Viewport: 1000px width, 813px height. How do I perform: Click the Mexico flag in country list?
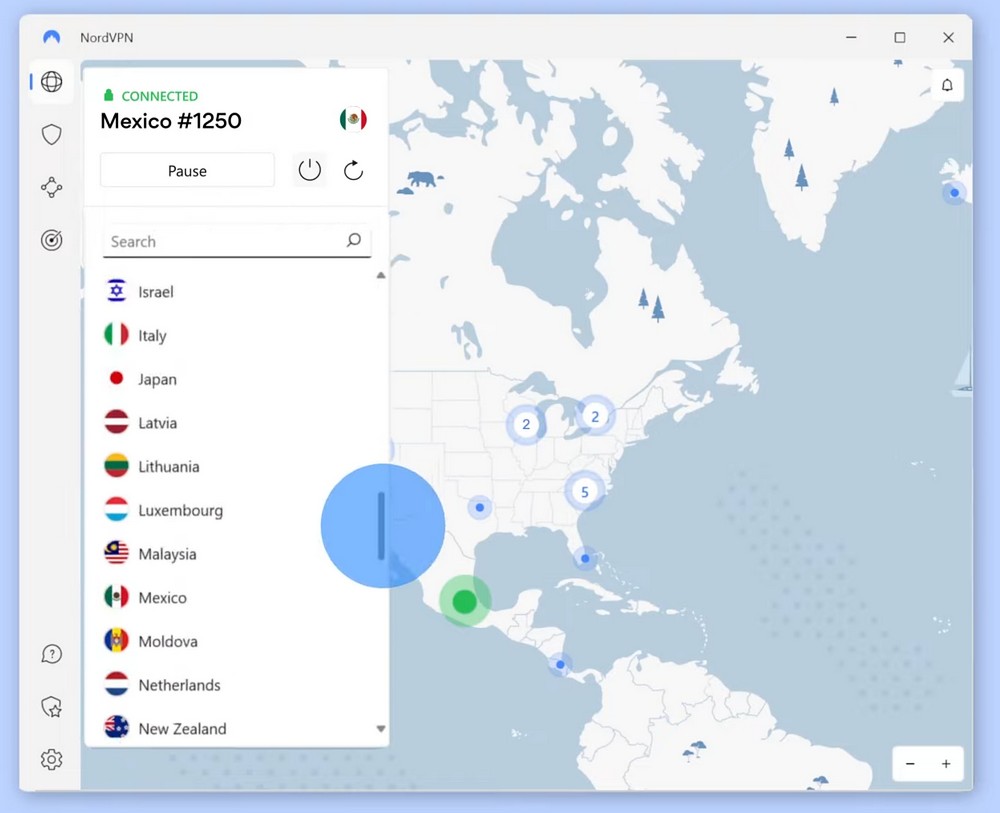(x=116, y=597)
